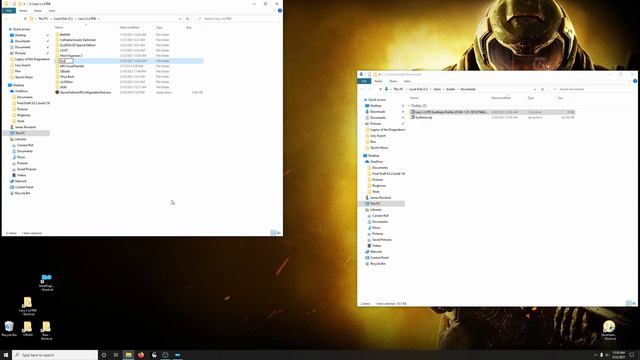Image resolution: width=640 pixels, height=360 pixels.
Task: Click Local Disk (C:) breadcrumb in Lexy's LoTDB window
Action: click(63, 19)
